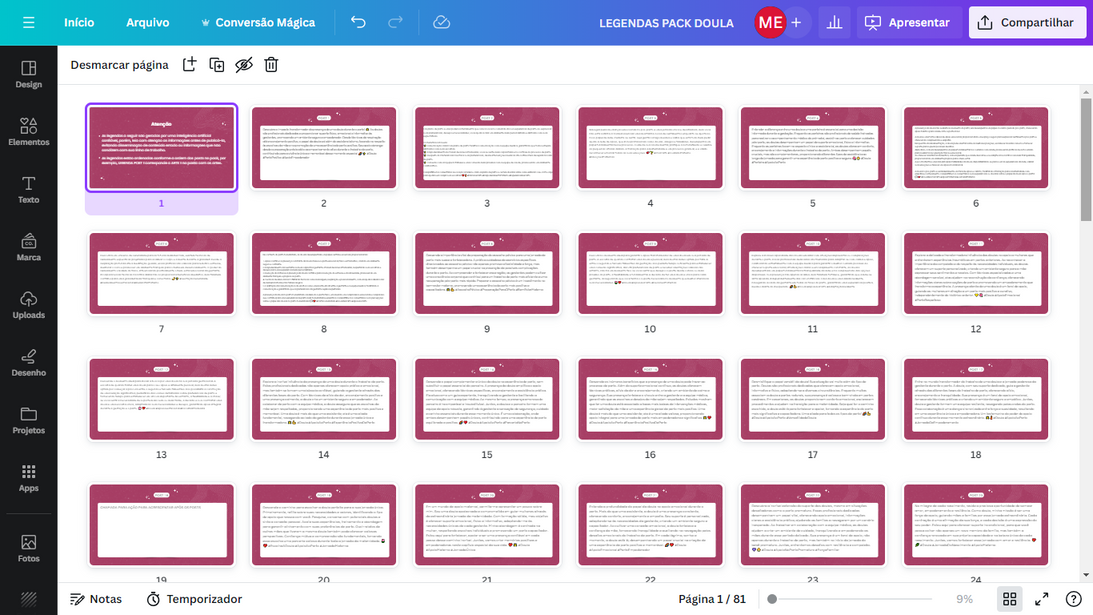Toggle the grid view button
Screen dimensions: 1093x615
1010,599
